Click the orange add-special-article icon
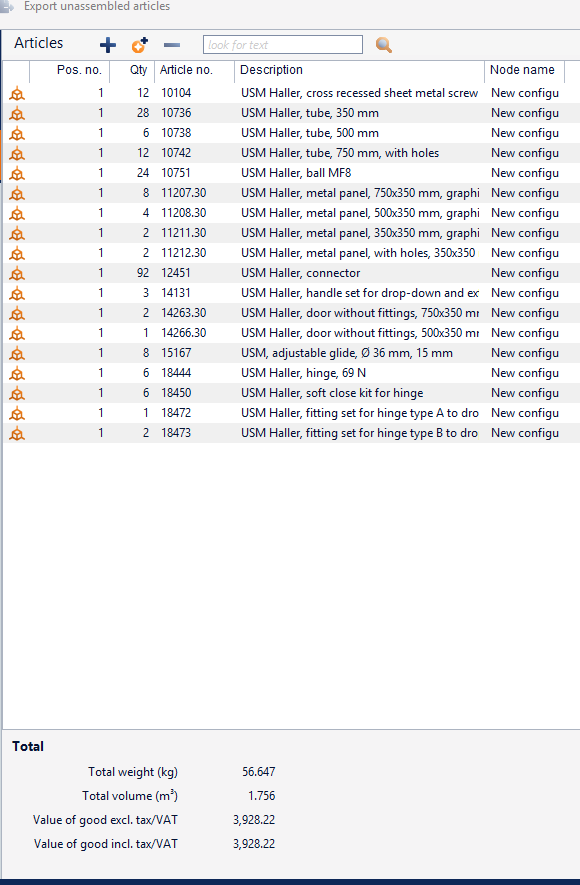 139,45
